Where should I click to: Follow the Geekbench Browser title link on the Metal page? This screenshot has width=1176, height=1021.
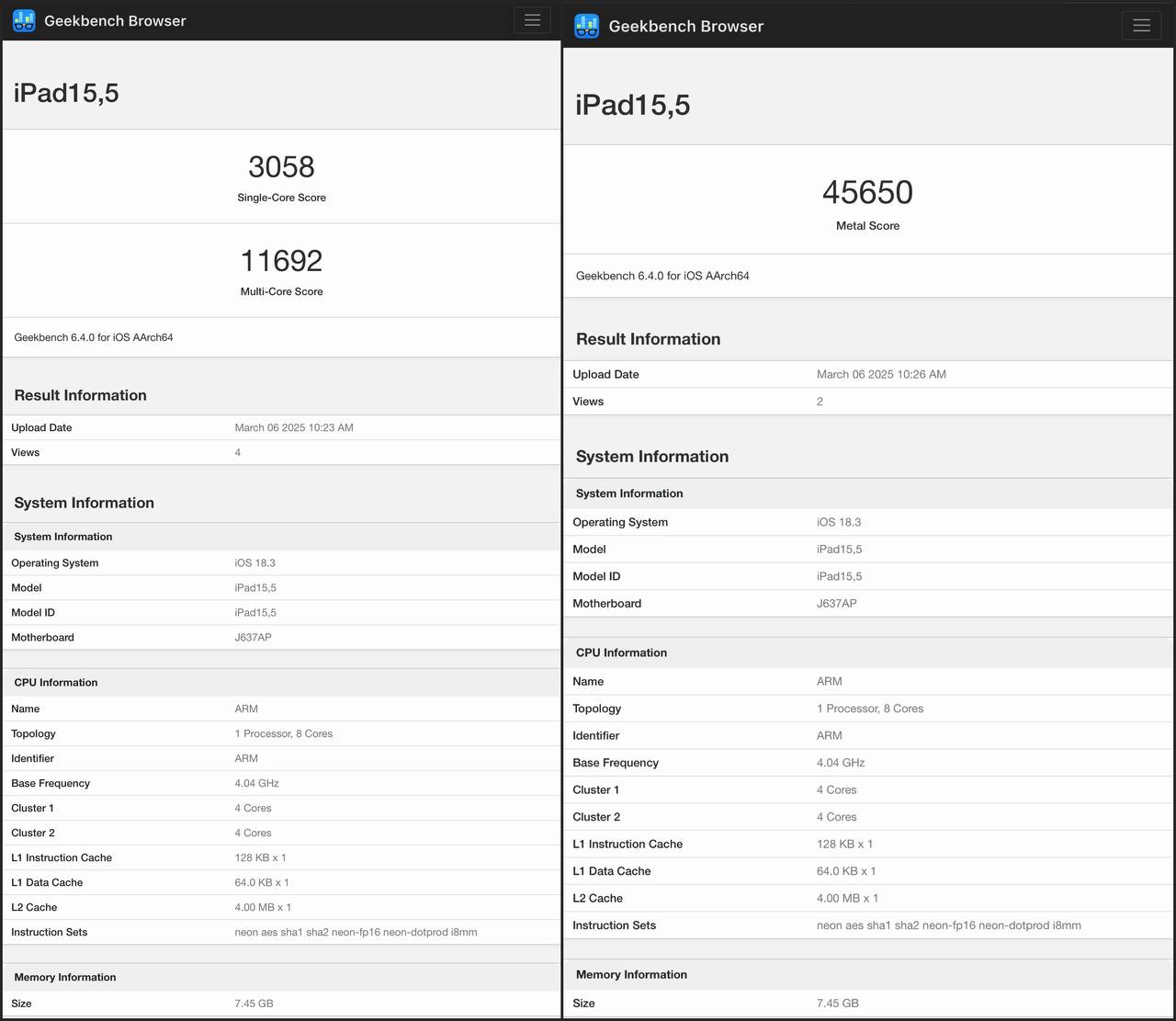click(686, 26)
